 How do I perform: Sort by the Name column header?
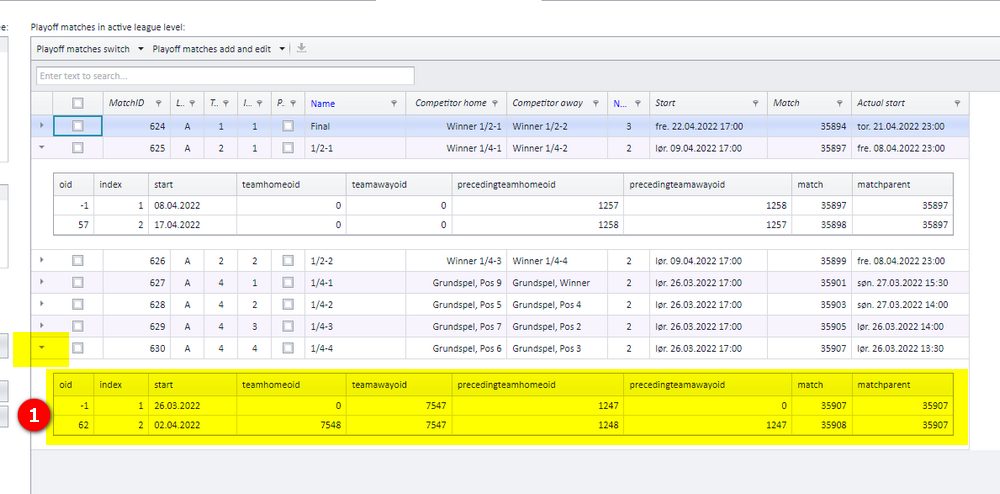323,103
